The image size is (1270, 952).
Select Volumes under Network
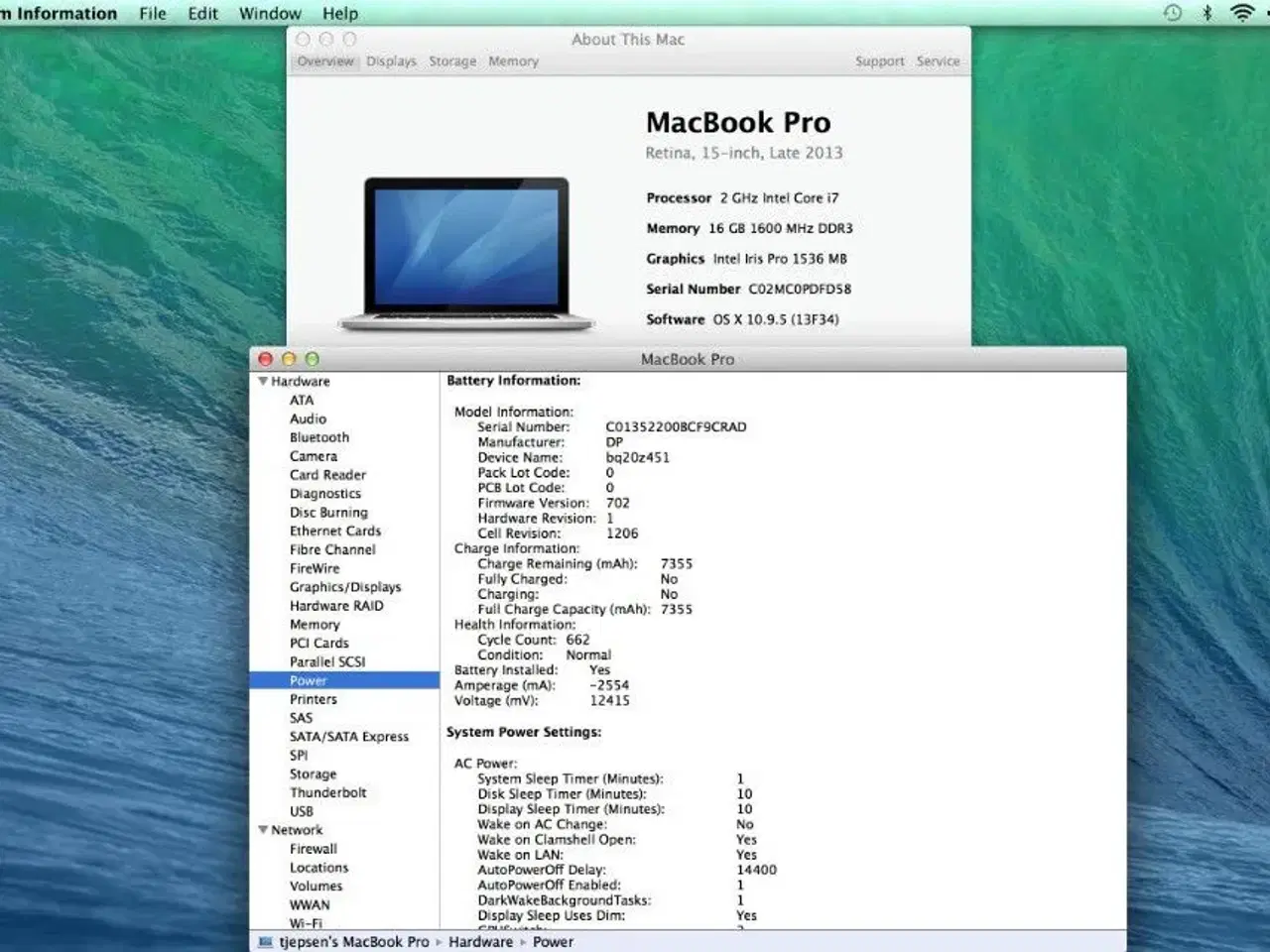click(317, 887)
